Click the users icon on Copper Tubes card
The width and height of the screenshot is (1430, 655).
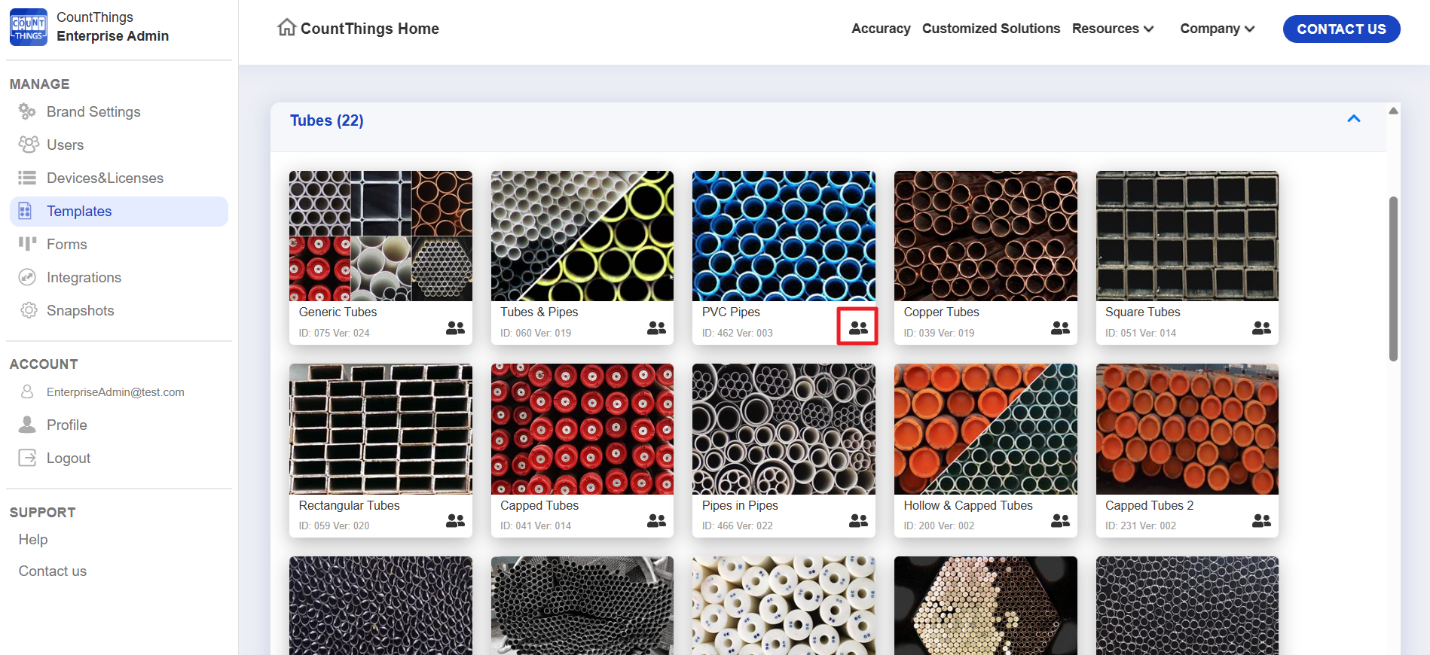point(1060,327)
